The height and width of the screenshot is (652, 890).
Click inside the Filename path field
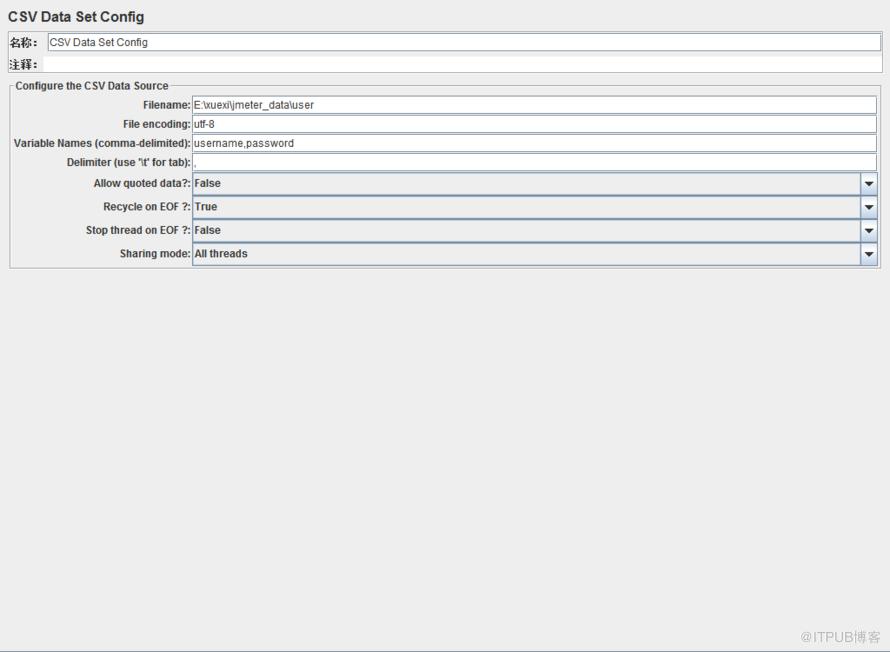point(534,105)
